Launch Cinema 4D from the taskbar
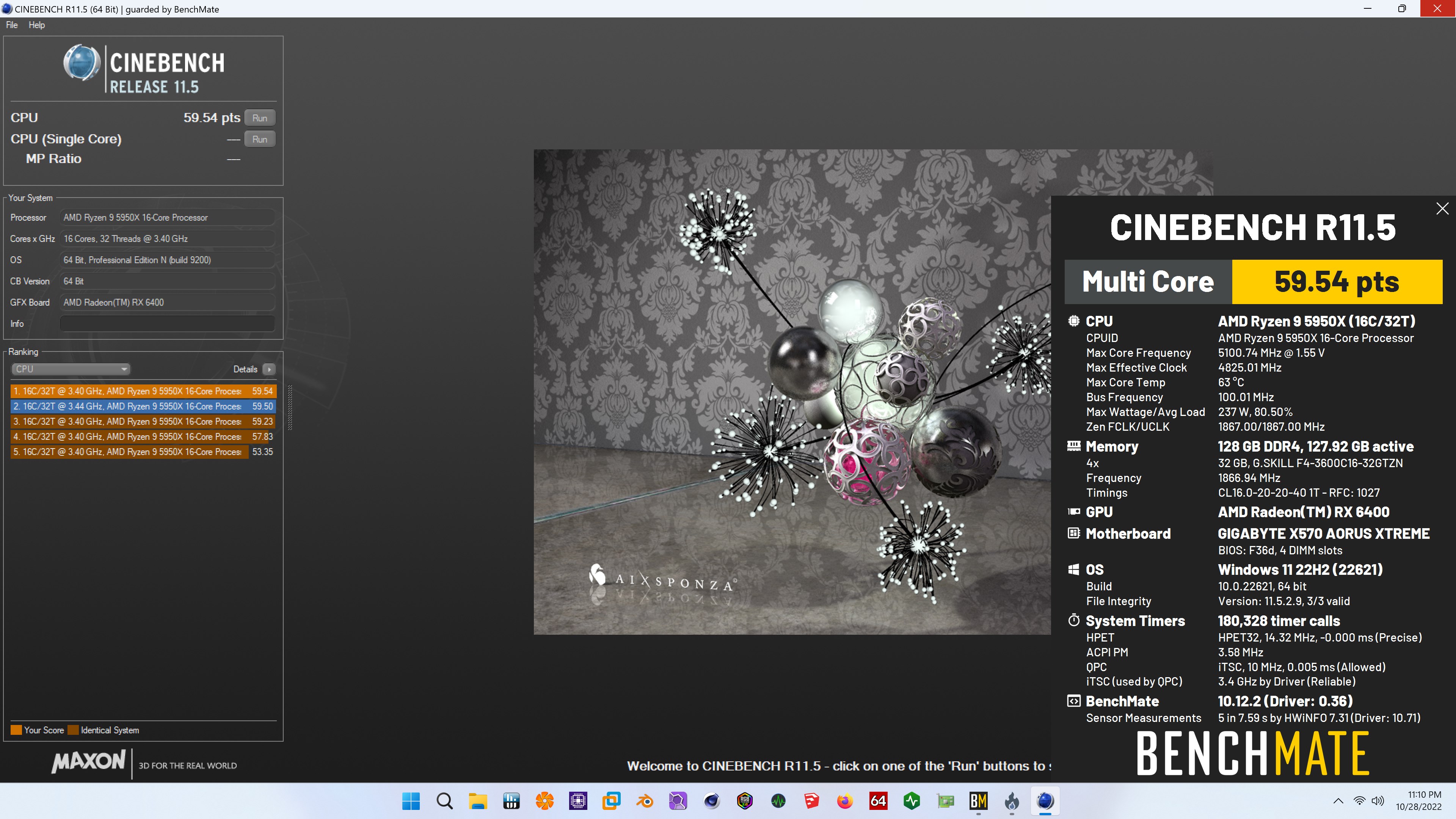The height and width of the screenshot is (819, 1456). [711, 800]
